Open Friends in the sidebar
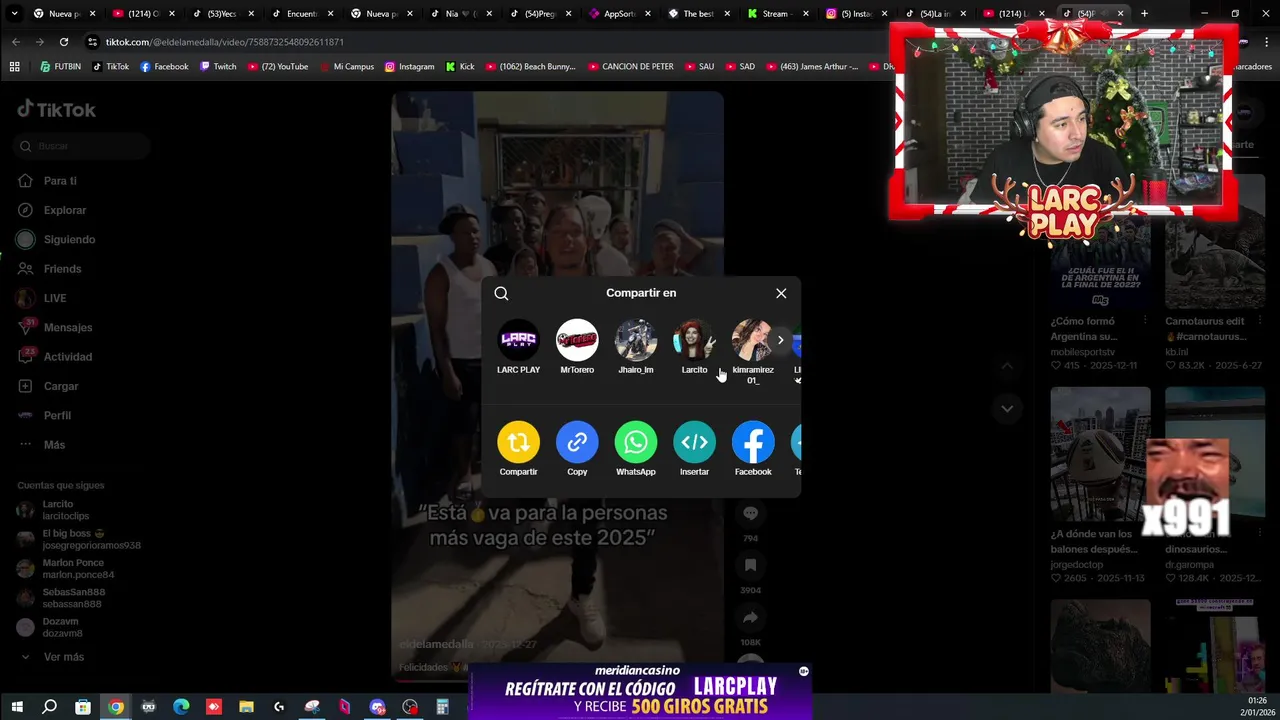 [x=62, y=269]
